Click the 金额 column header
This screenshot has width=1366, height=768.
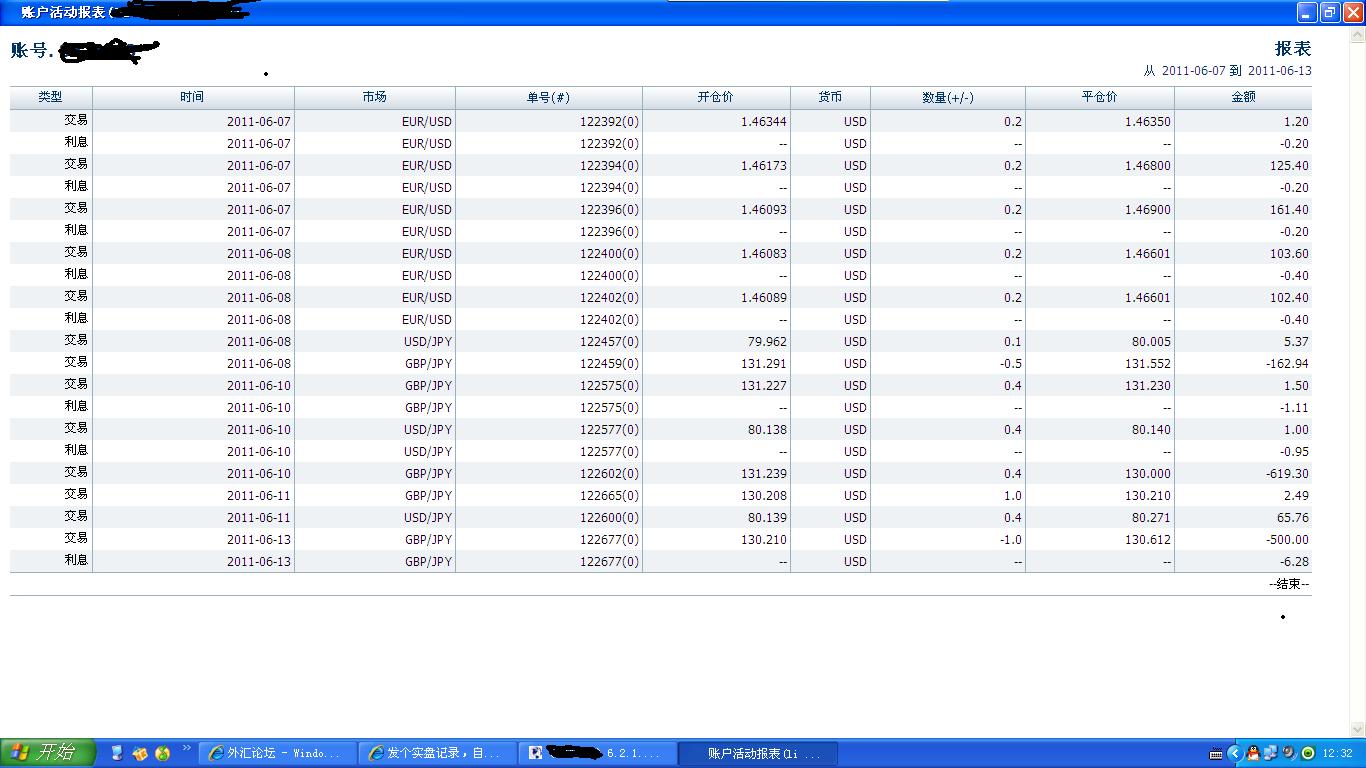coord(1243,97)
